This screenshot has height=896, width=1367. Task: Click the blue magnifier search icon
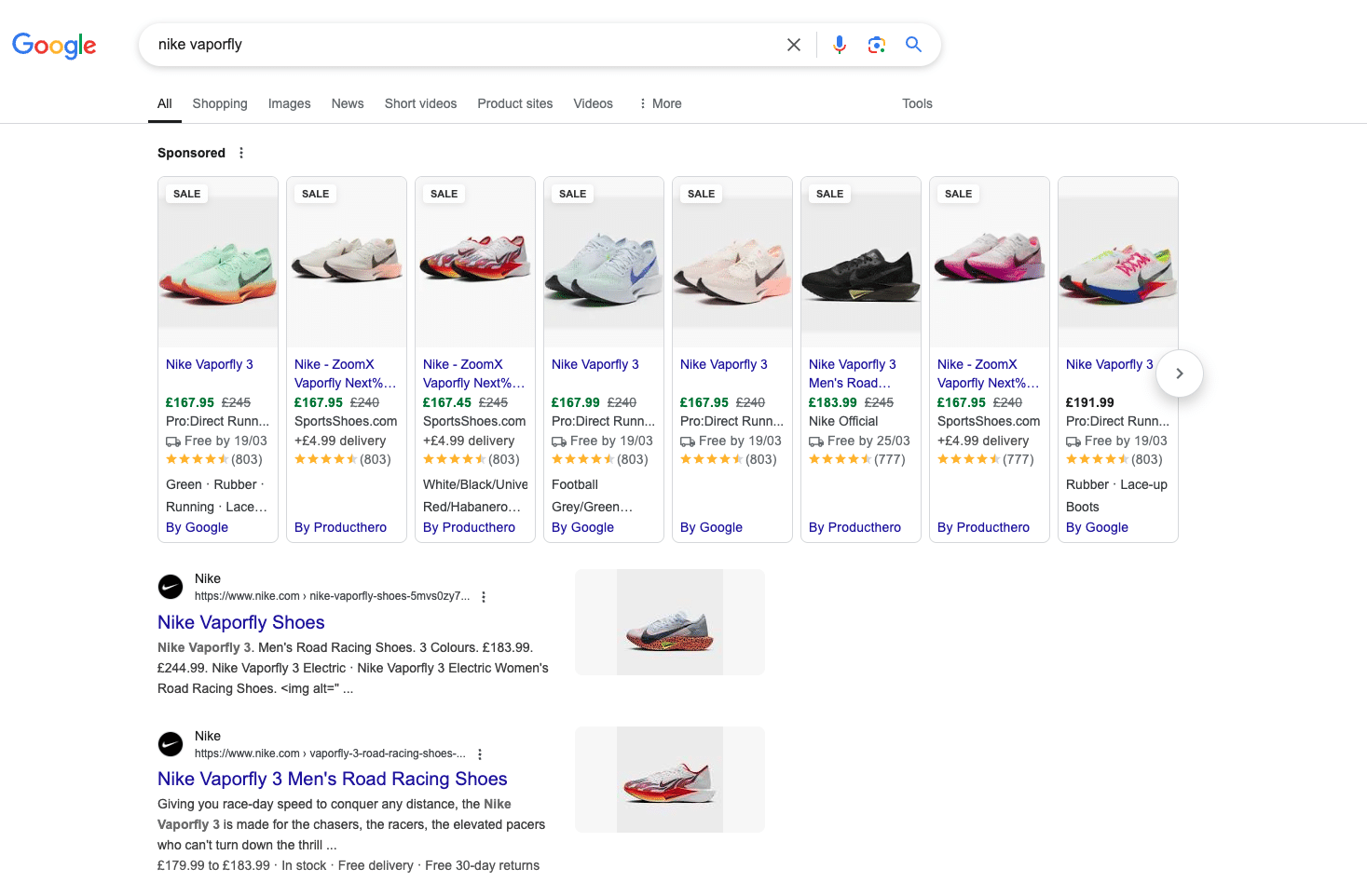coord(913,45)
